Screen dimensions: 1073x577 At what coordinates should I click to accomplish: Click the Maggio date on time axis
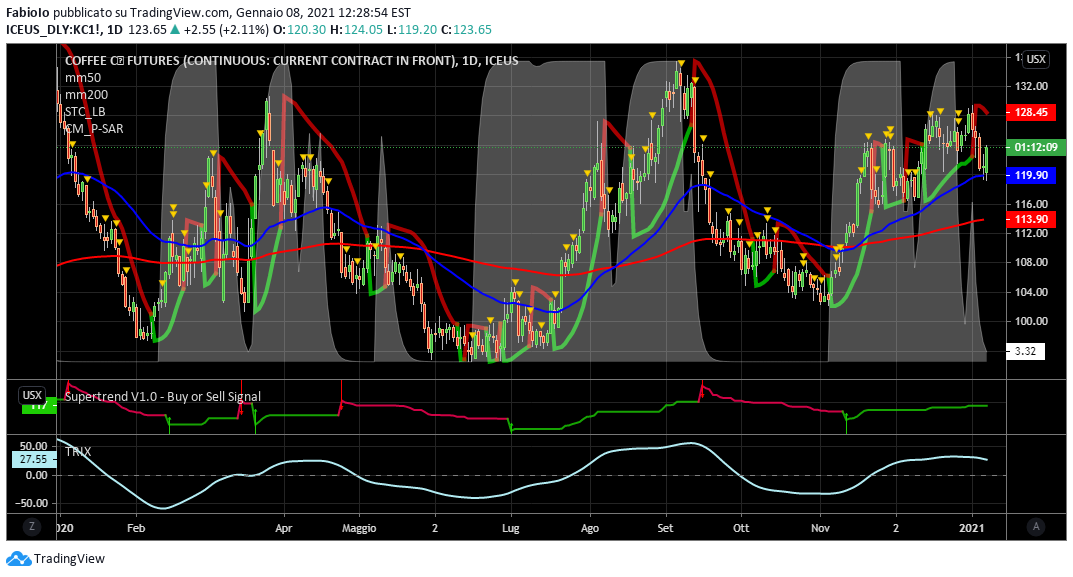pyautogui.click(x=358, y=526)
